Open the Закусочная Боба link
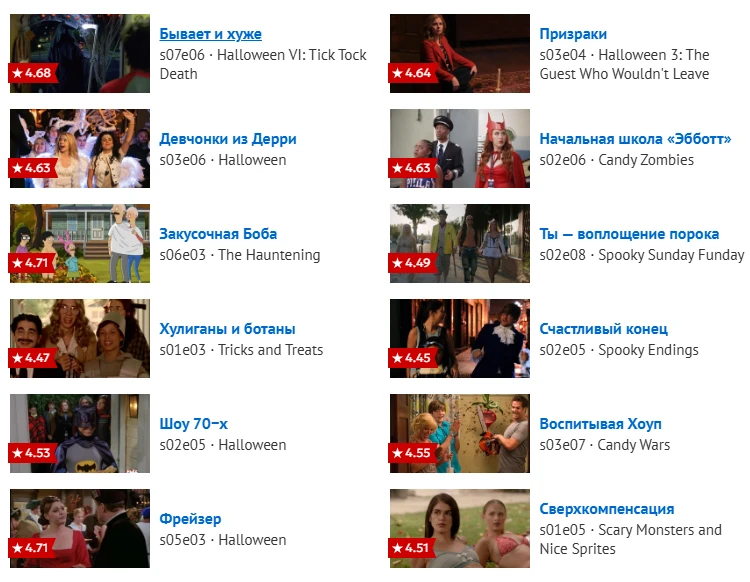This screenshot has height=582, width=750. (x=218, y=234)
